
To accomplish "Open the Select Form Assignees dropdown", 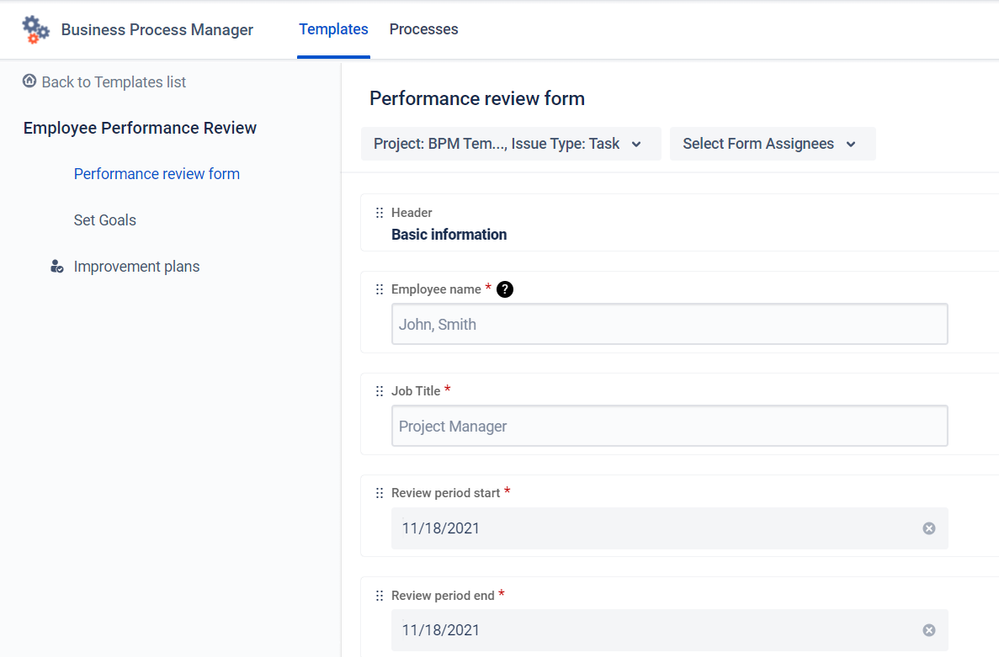I will [x=772, y=143].
